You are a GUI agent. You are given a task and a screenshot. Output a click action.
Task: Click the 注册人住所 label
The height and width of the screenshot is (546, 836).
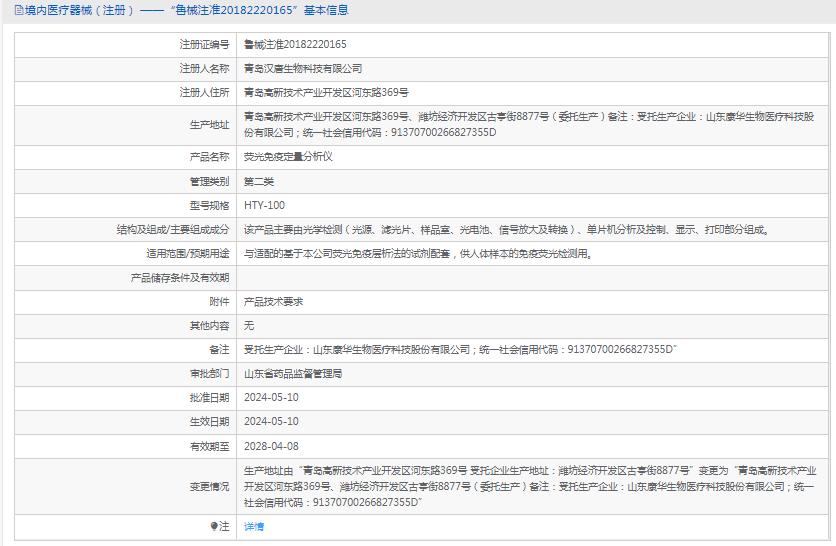click(x=204, y=93)
